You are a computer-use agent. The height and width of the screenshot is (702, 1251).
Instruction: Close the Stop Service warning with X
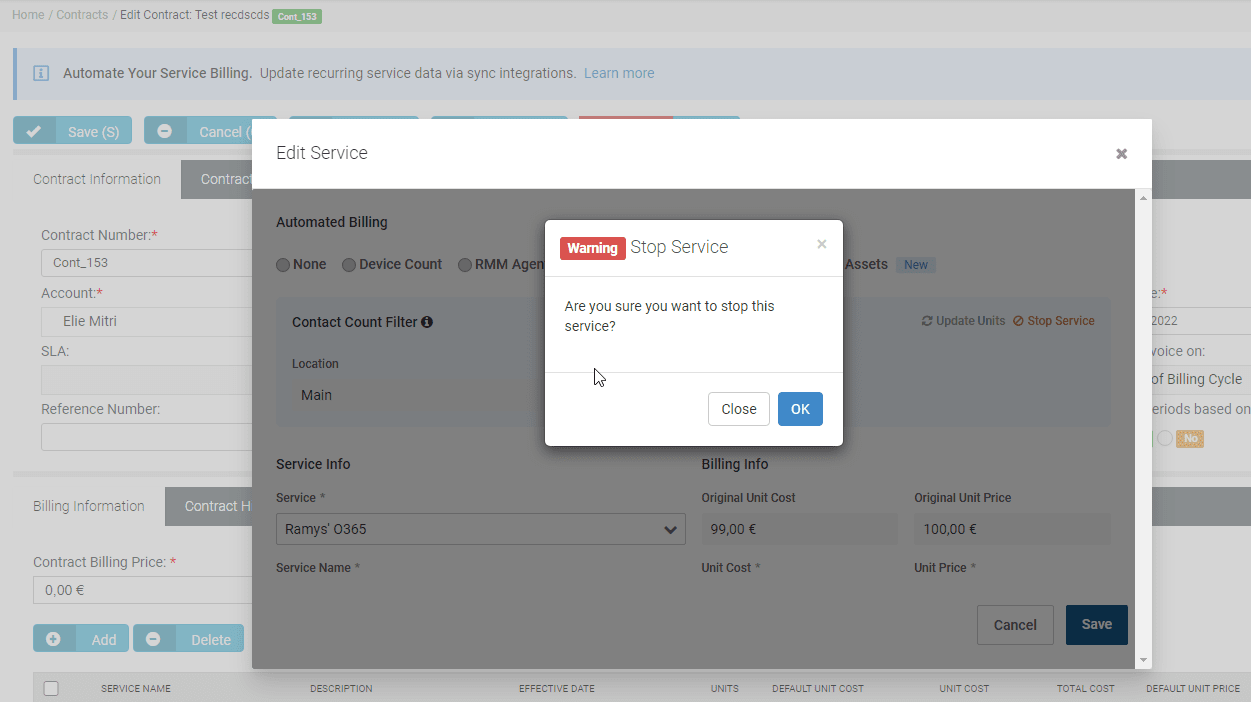[821, 244]
